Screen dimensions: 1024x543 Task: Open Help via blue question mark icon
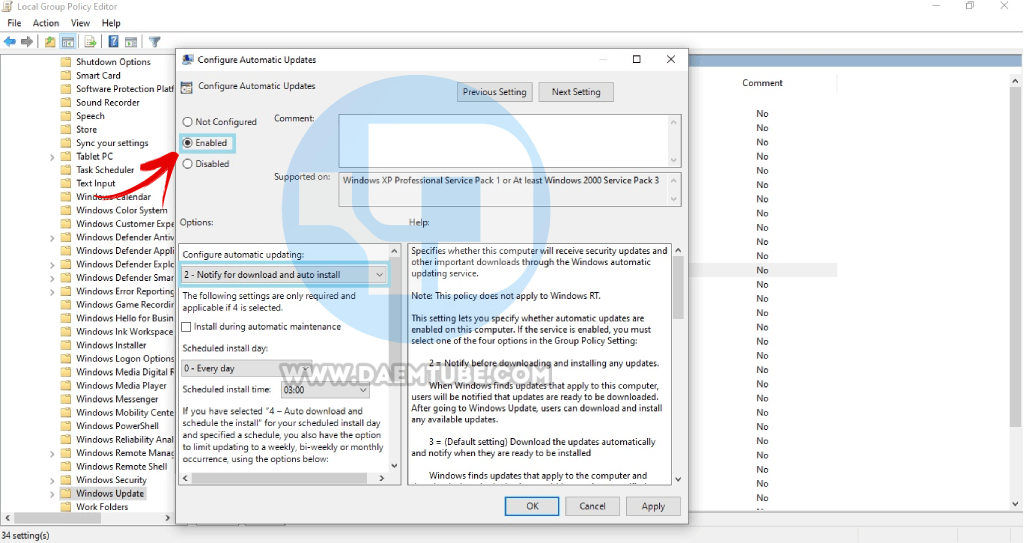click(113, 42)
